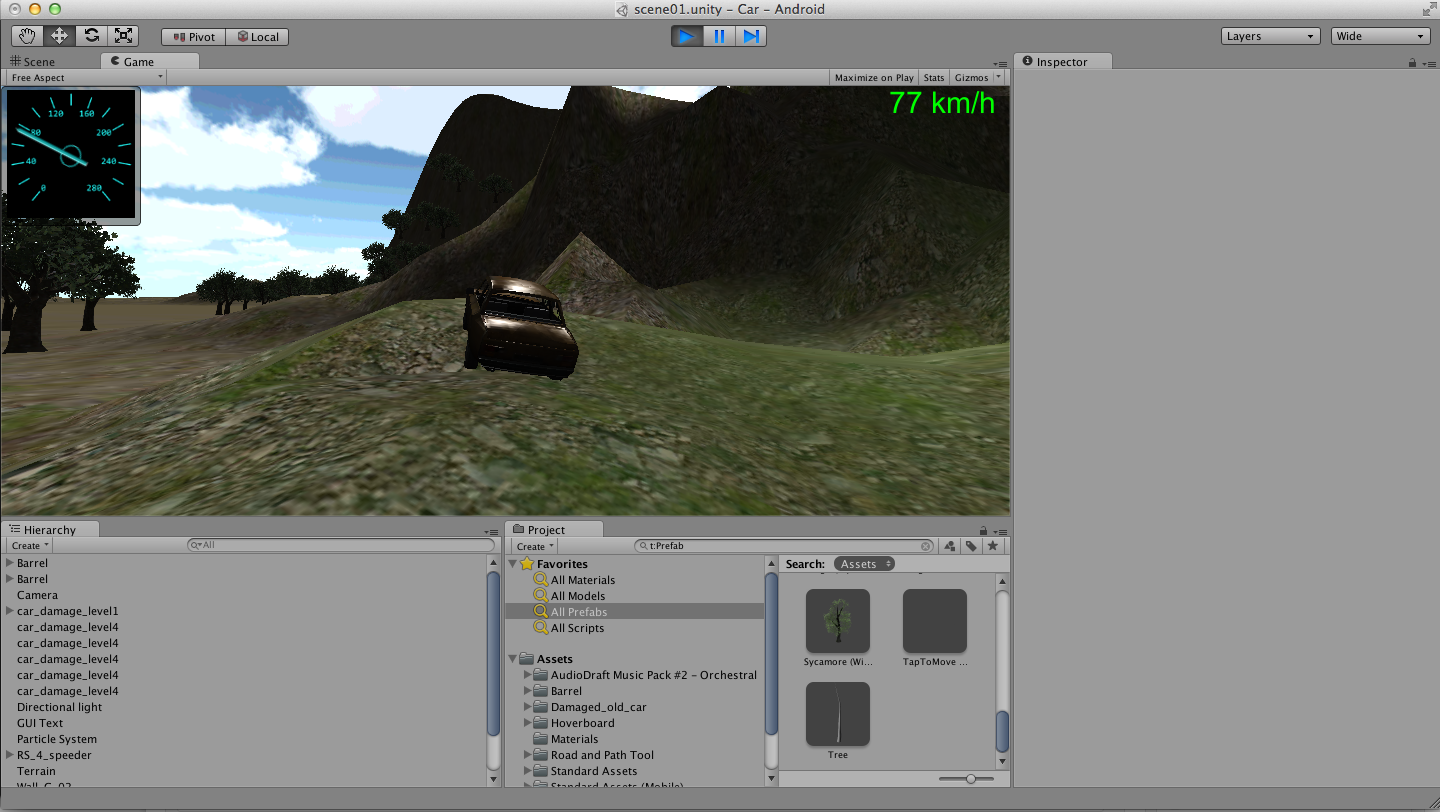The width and height of the screenshot is (1440, 812).
Task: Select the Scale tool
Action: 123,36
